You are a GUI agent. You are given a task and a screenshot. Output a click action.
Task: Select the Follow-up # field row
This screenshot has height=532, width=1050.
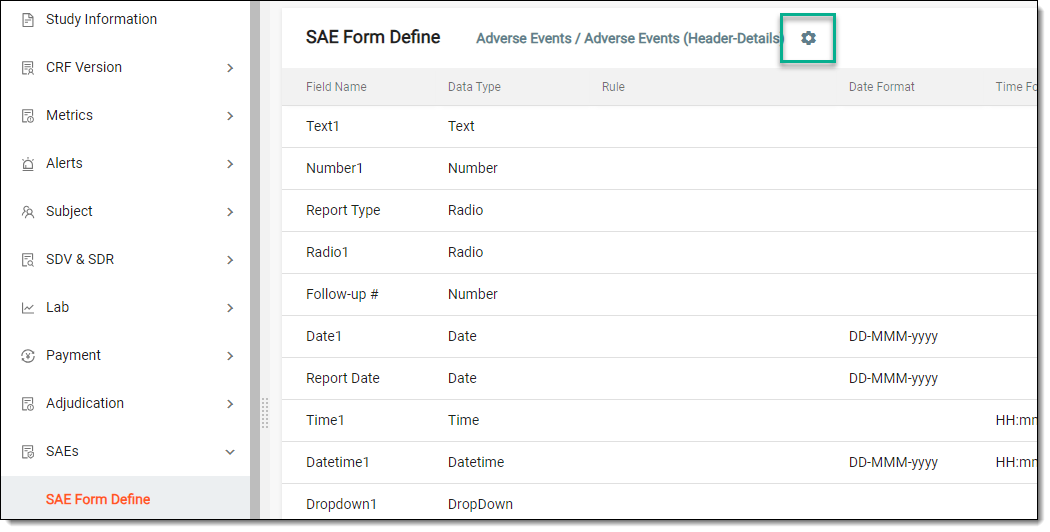(x=660, y=295)
